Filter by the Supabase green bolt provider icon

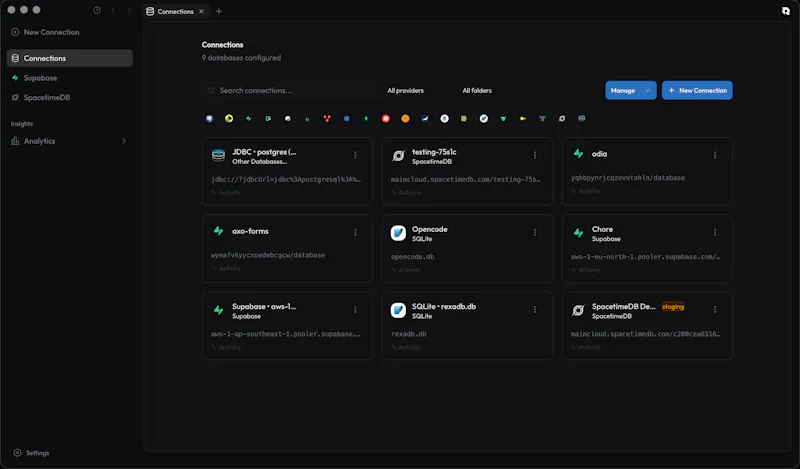pyautogui.click(x=248, y=118)
